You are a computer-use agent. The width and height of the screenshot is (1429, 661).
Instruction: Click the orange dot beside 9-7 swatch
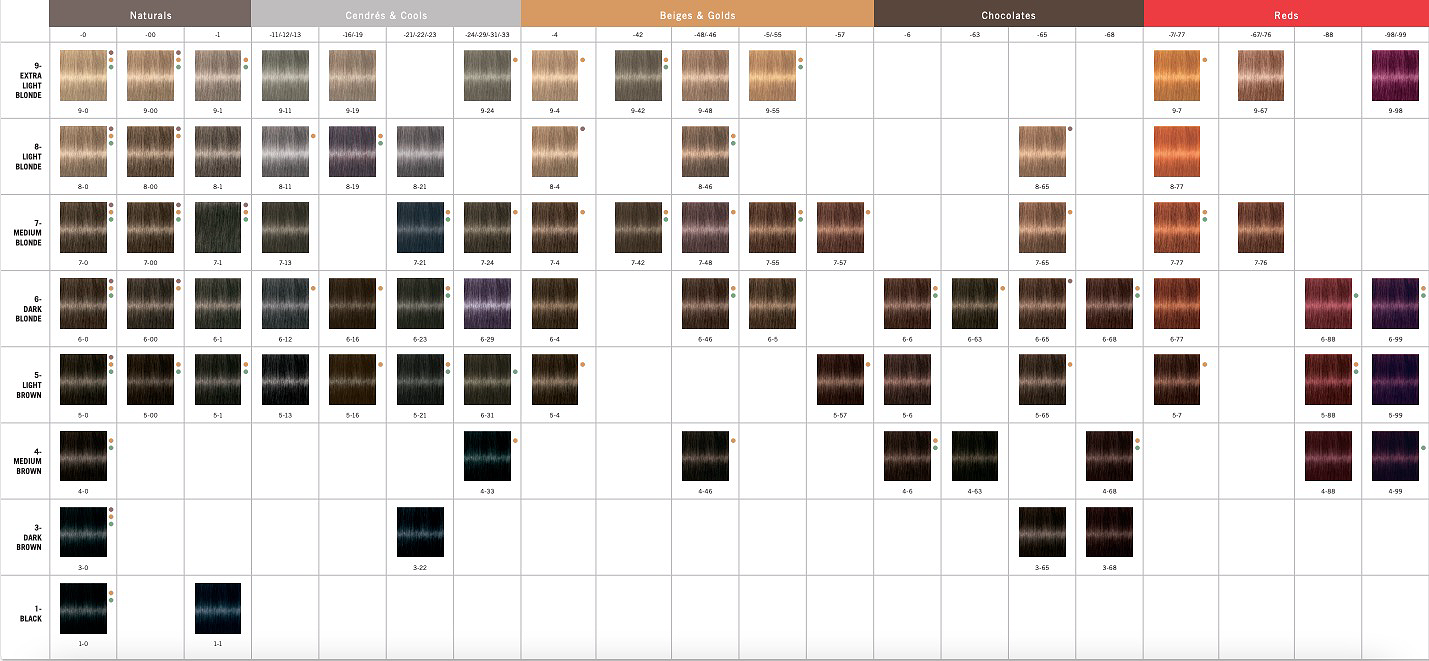pyautogui.click(x=1205, y=60)
